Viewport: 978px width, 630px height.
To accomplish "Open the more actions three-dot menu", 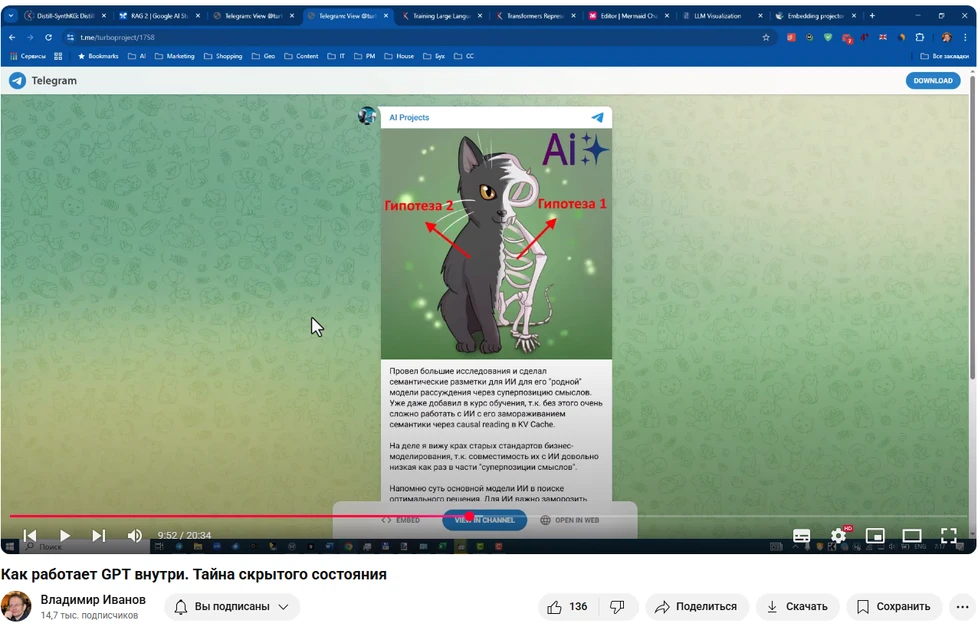I will [962, 607].
